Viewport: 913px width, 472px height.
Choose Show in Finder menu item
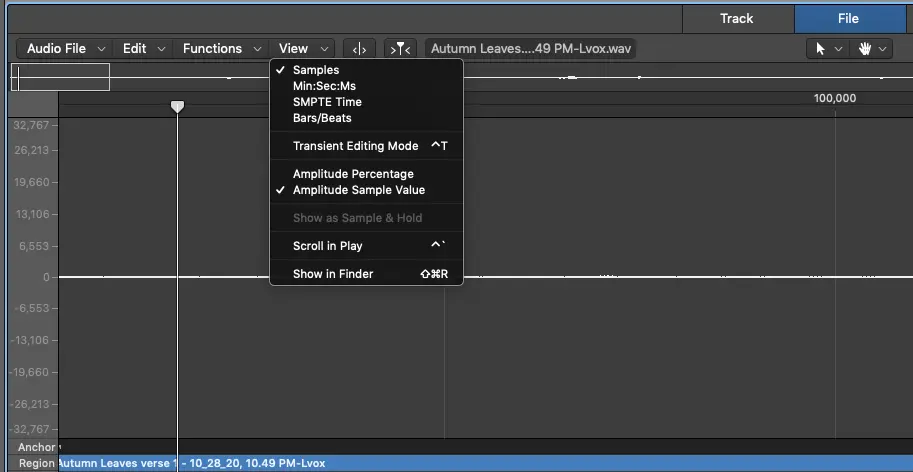click(332, 274)
